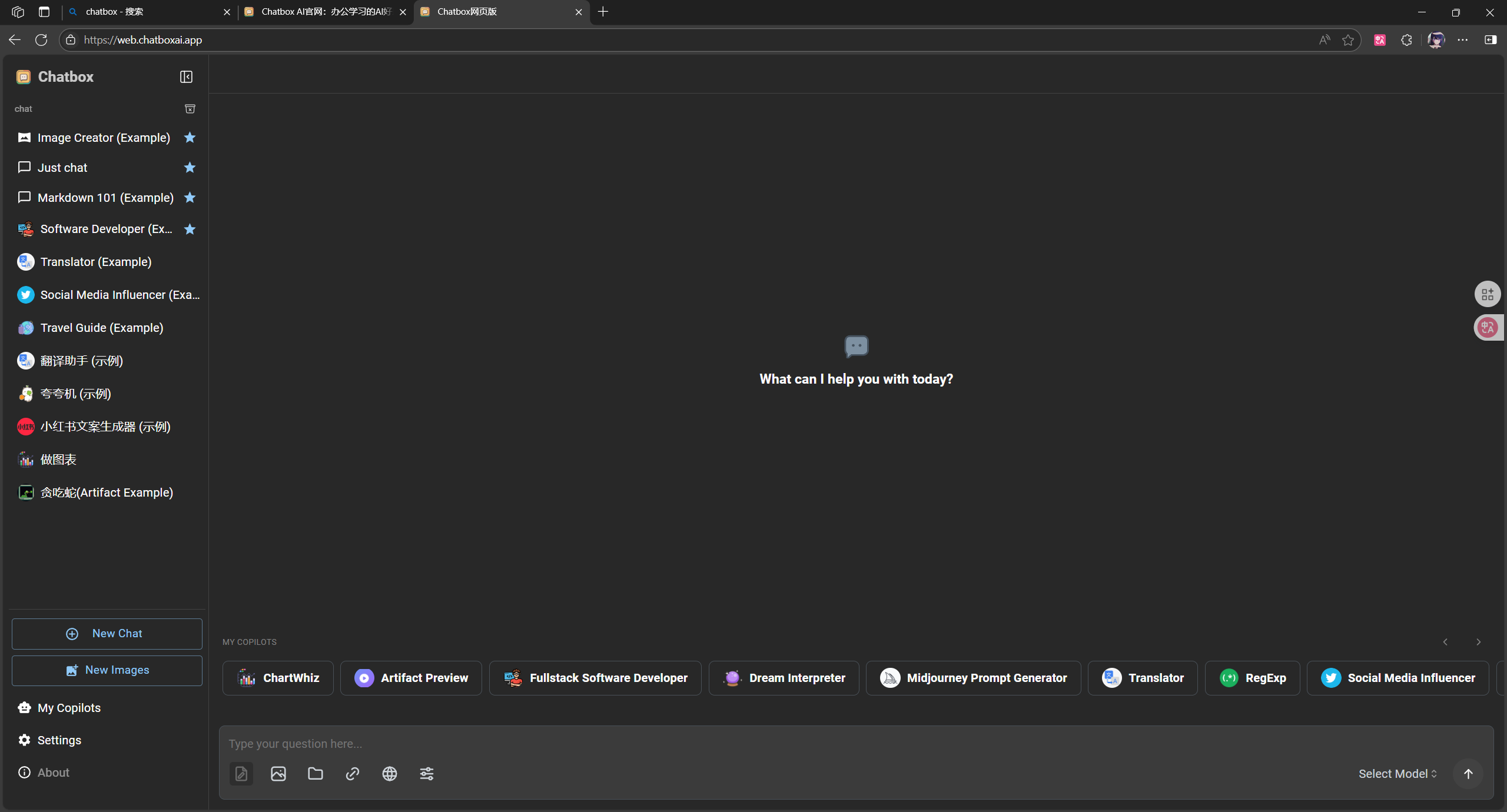Open My Copilots page
The image size is (1507, 812).
click(x=107, y=708)
